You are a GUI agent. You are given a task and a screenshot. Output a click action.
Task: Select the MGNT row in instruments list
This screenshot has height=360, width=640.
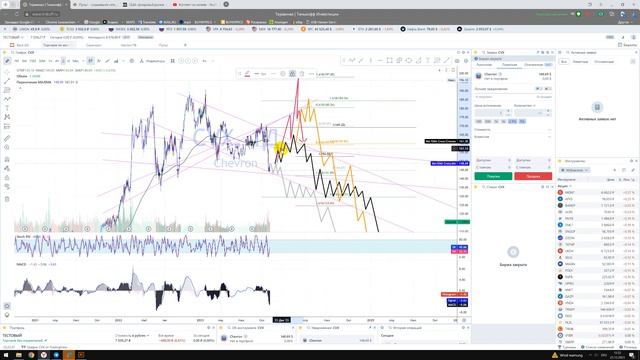597,192
